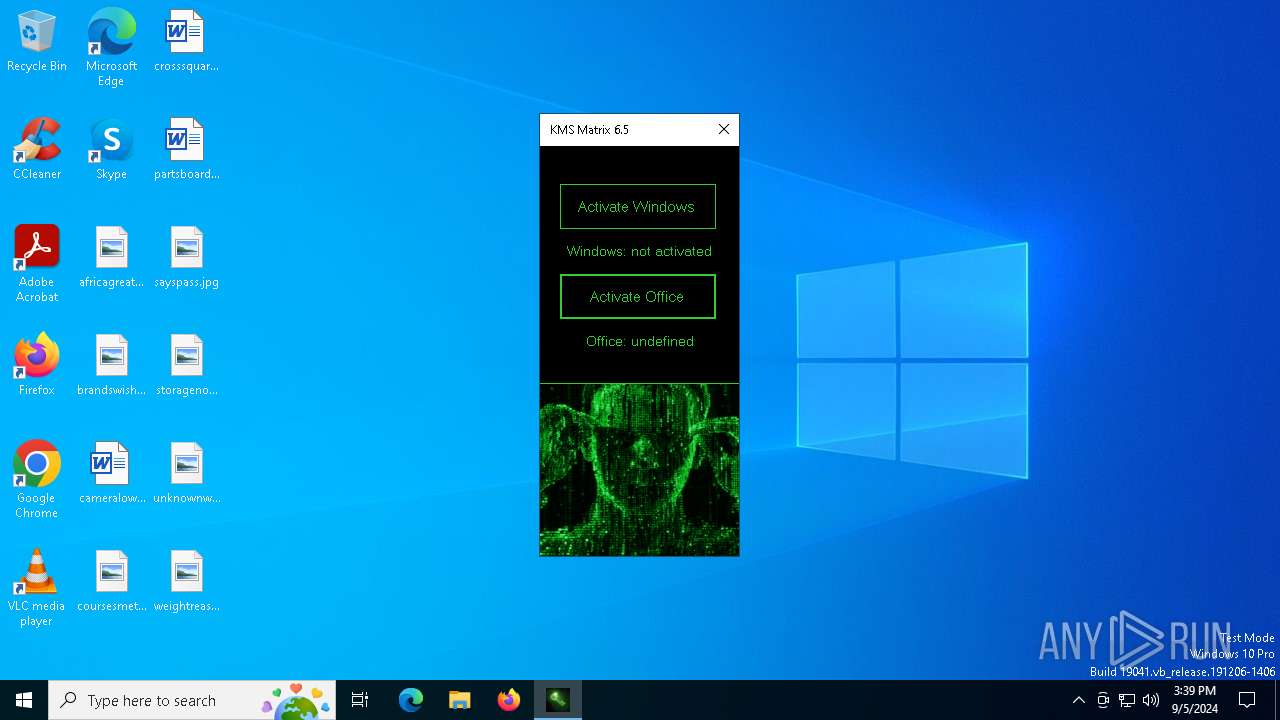Open File Explorer from the taskbar
This screenshot has height=720, width=1280.
[x=459, y=700]
